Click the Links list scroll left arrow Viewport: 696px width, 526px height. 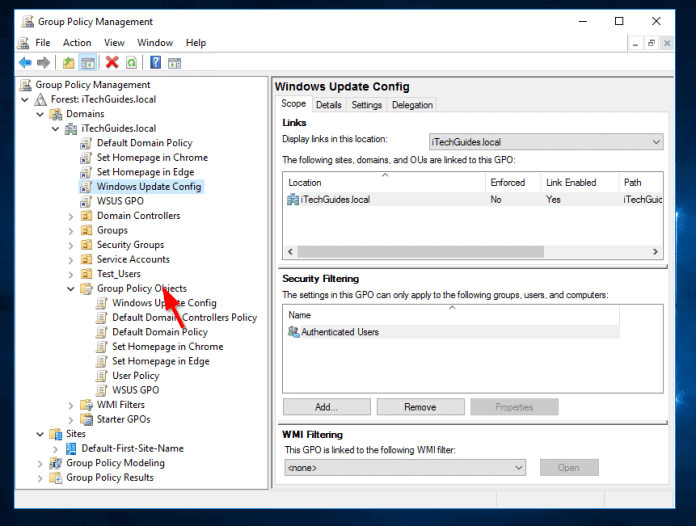pyautogui.click(x=290, y=252)
